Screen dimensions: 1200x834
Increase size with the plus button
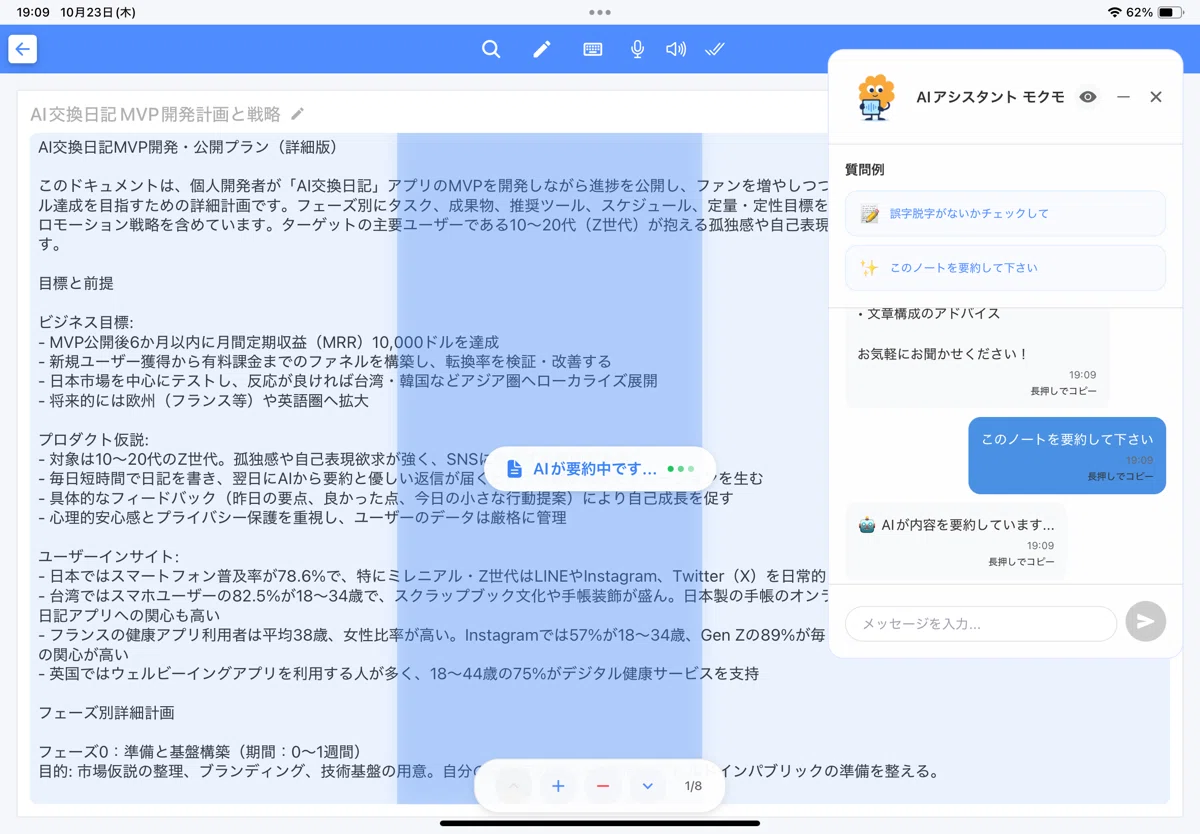pos(558,786)
